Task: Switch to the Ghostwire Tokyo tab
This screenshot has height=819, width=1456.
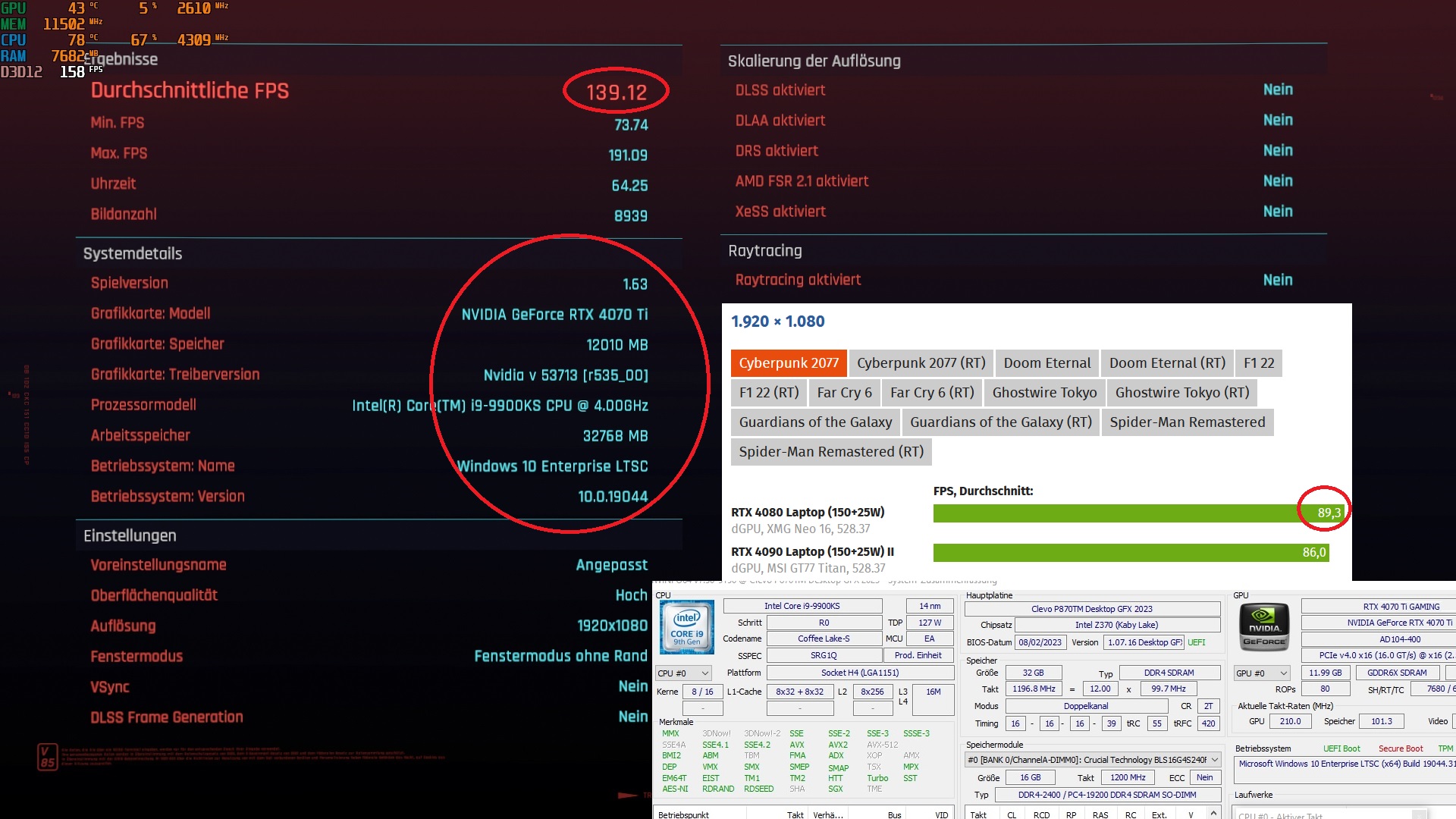Action: pos(1044,392)
